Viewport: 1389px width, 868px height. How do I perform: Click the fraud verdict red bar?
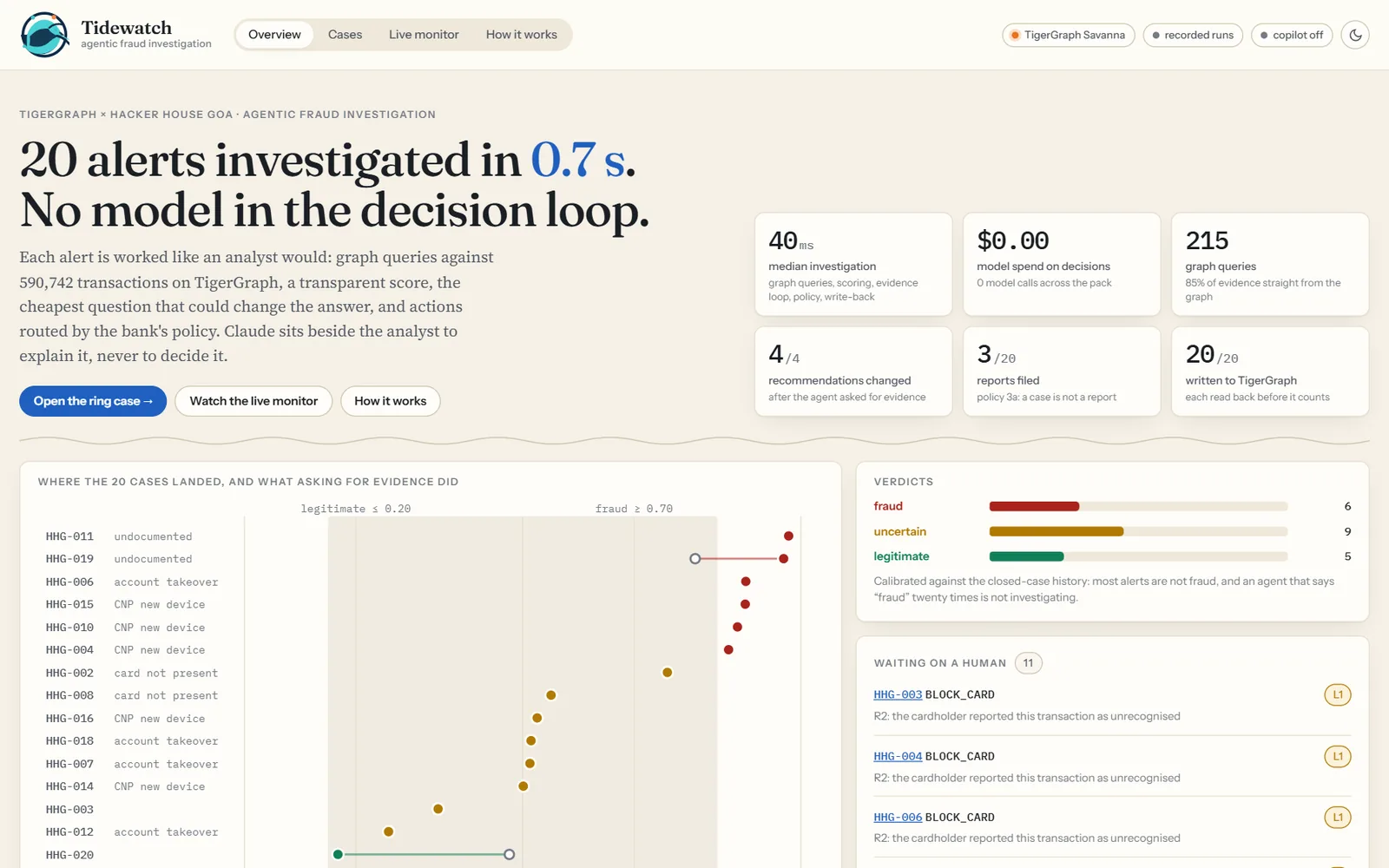pos(1034,506)
